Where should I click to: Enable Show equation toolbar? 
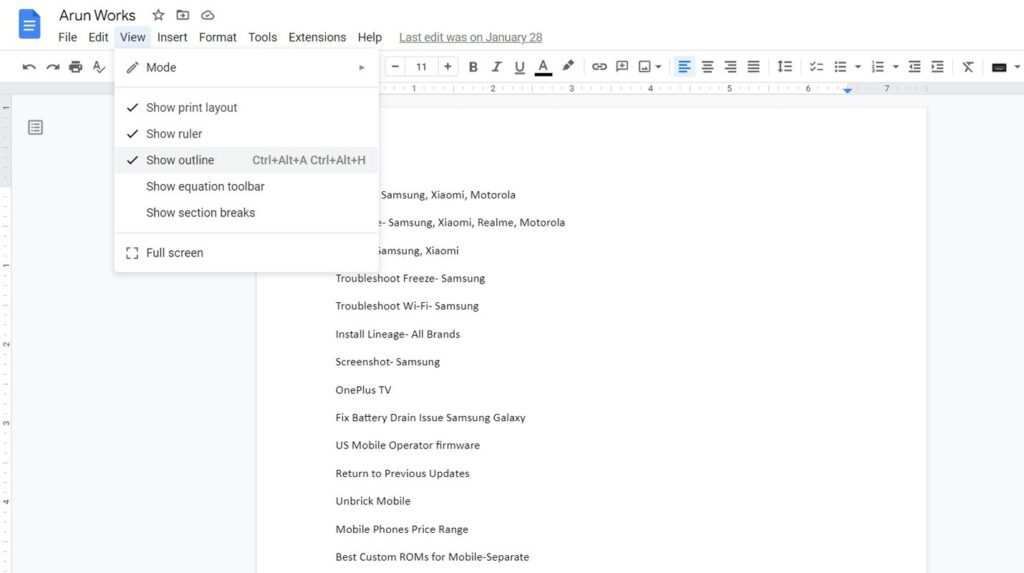coord(246,186)
